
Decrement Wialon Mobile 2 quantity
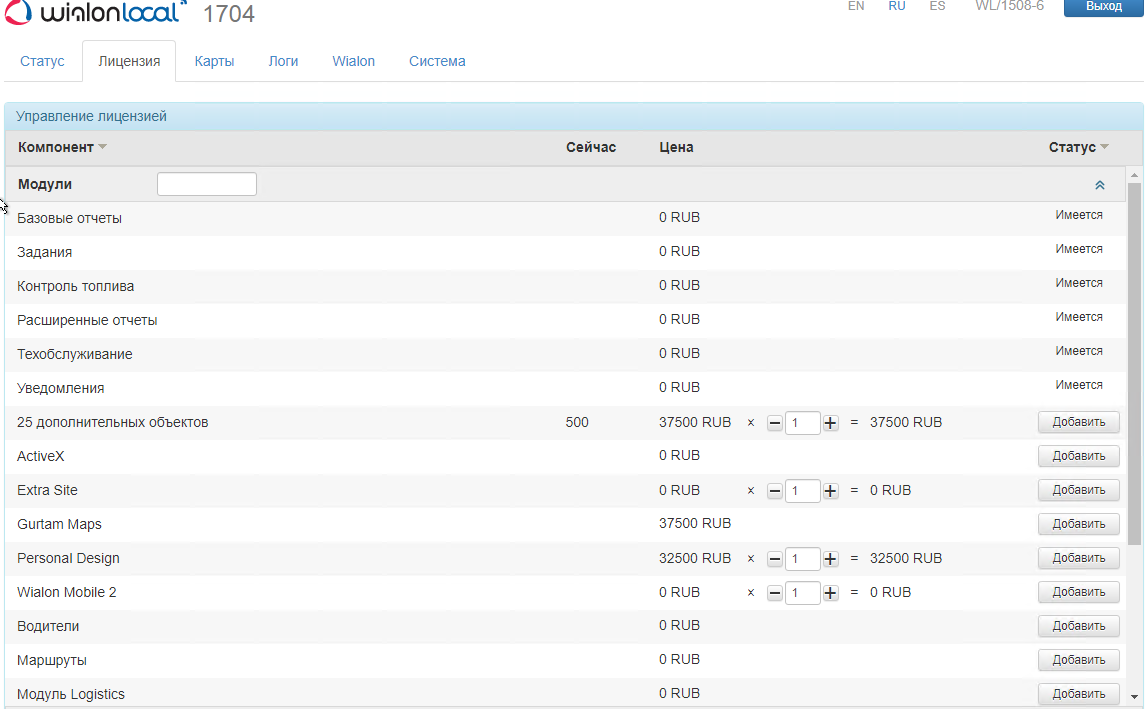pyautogui.click(x=775, y=593)
